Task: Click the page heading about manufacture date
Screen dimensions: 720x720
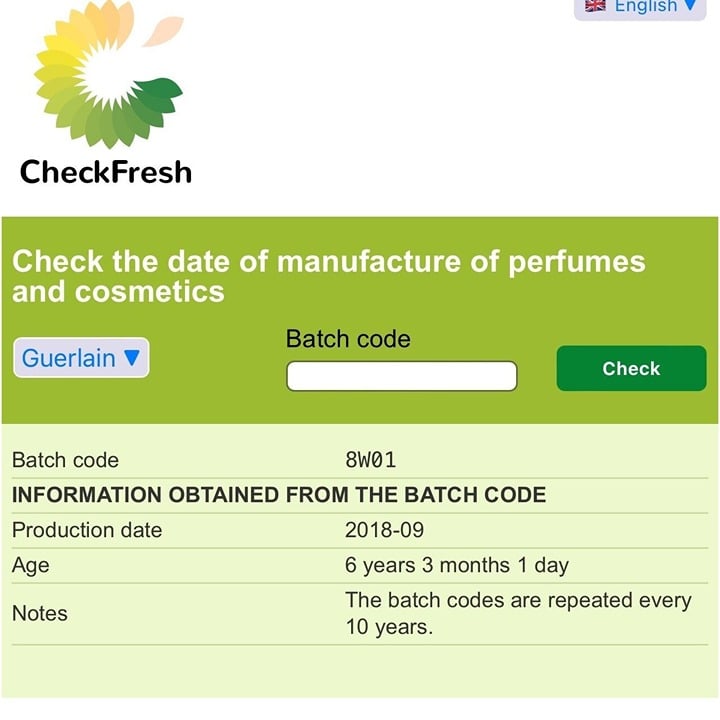Action: pos(329,276)
